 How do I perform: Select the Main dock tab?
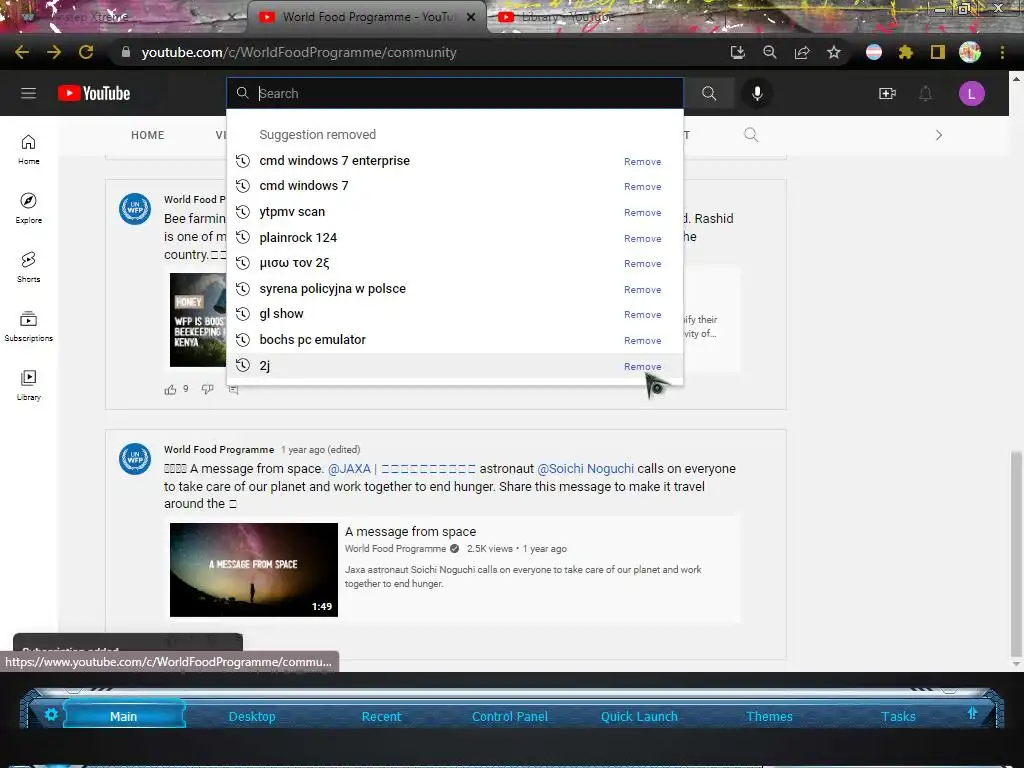(x=123, y=716)
